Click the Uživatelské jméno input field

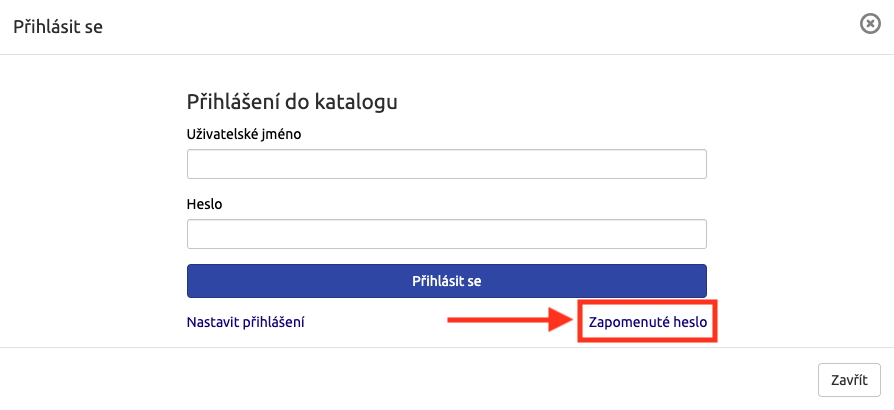[x=446, y=164]
